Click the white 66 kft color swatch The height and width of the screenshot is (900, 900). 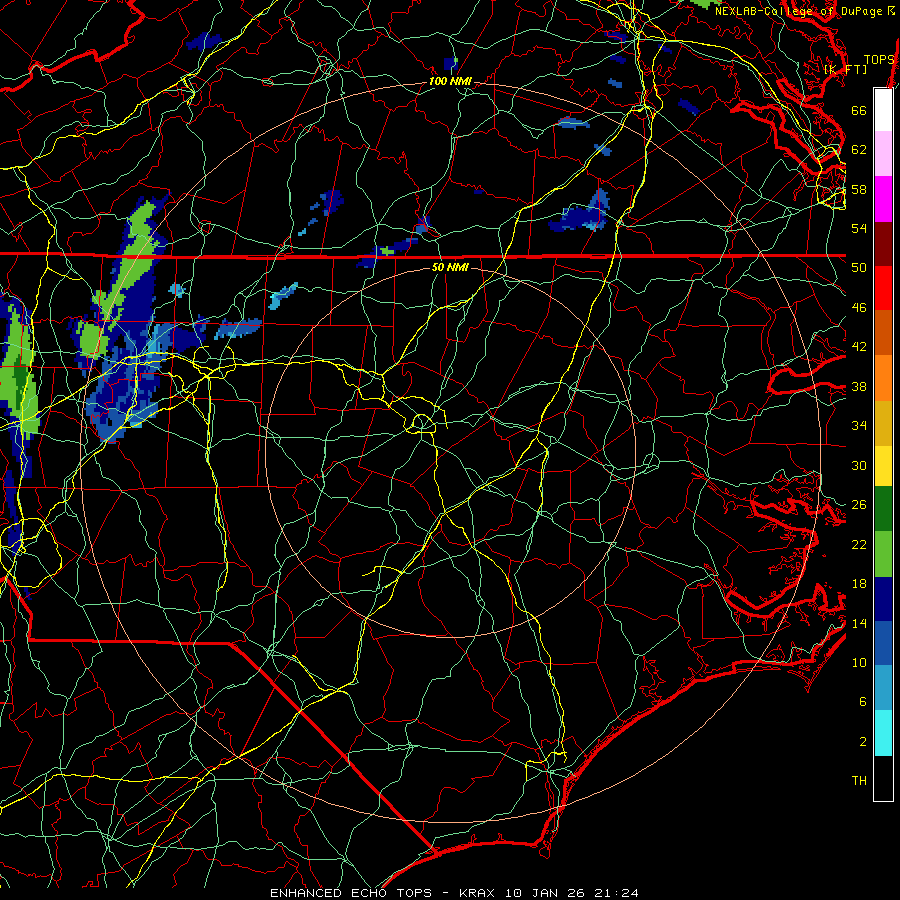[883, 110]
